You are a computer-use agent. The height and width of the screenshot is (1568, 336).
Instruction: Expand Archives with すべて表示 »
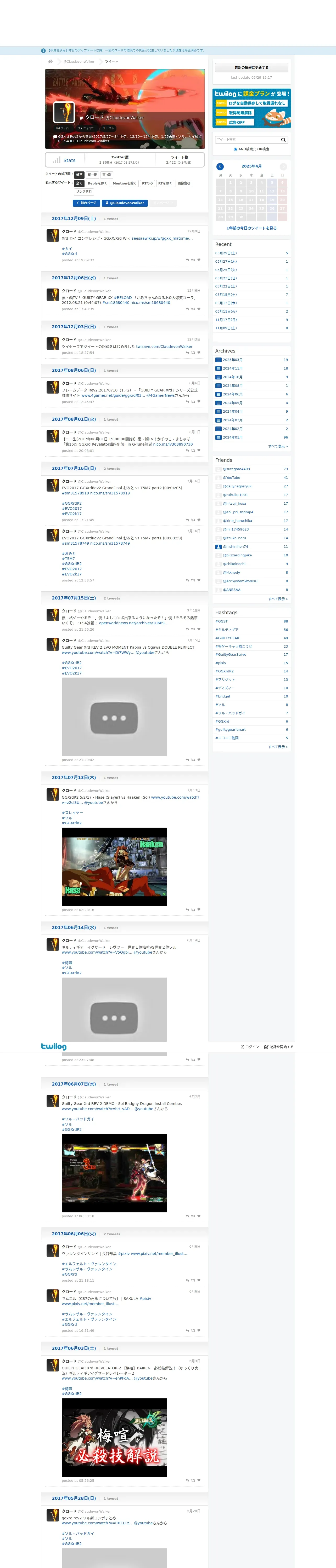(278, 446)
